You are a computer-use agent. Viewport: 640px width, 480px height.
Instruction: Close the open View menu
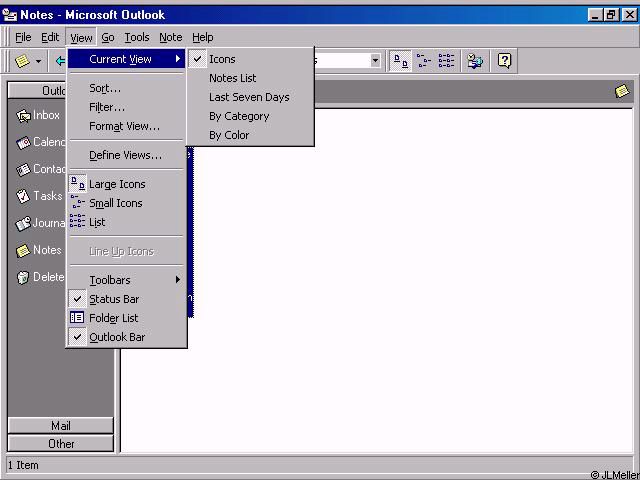coord(81,38)
